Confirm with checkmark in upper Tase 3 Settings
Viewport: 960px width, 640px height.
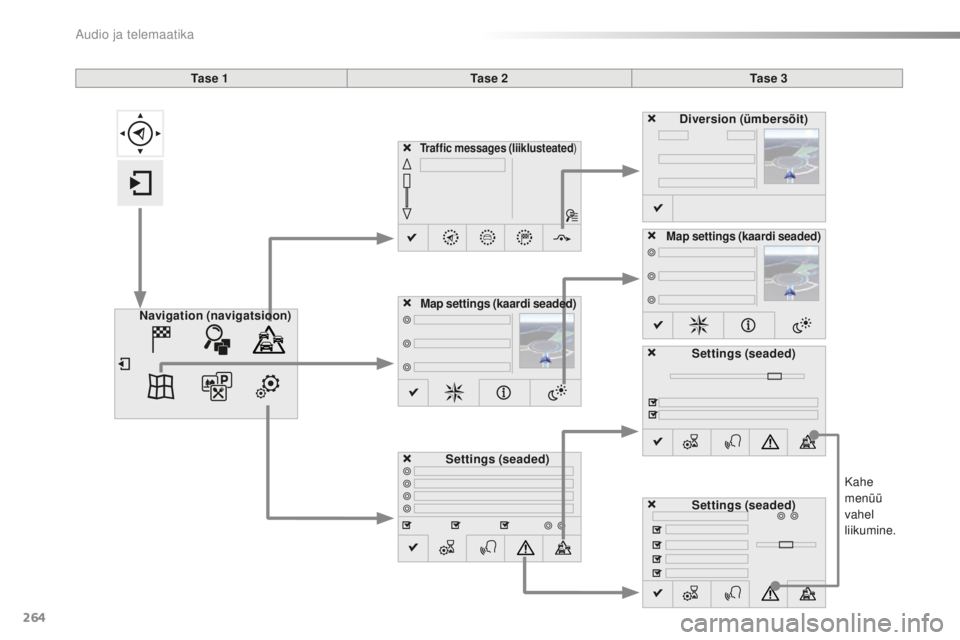click(x=658, y=442)
